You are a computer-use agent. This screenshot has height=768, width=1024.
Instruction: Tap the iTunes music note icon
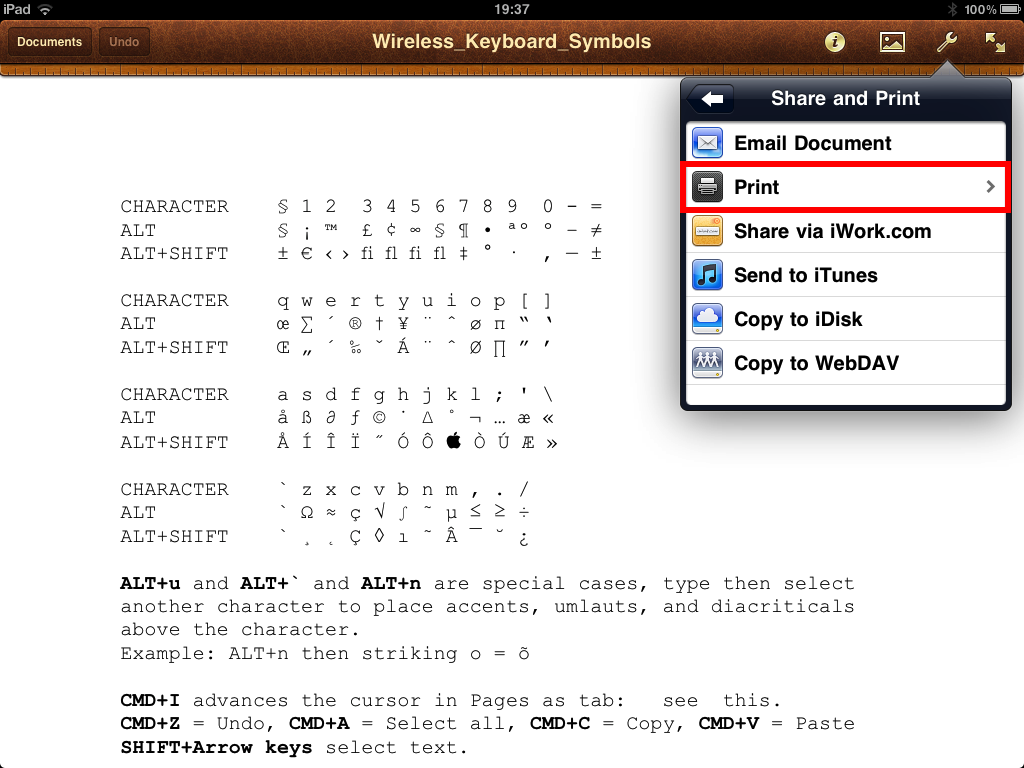(x=707, y=275)
